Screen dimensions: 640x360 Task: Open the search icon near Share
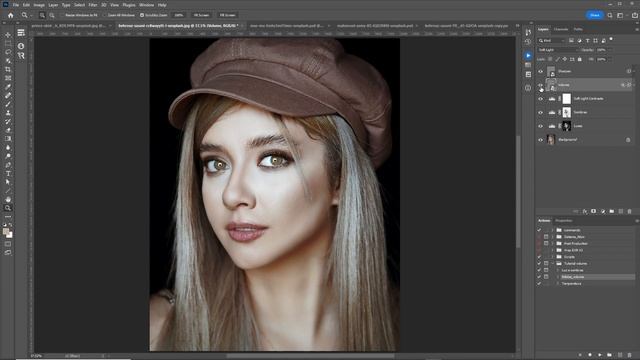tap(610, 15)
